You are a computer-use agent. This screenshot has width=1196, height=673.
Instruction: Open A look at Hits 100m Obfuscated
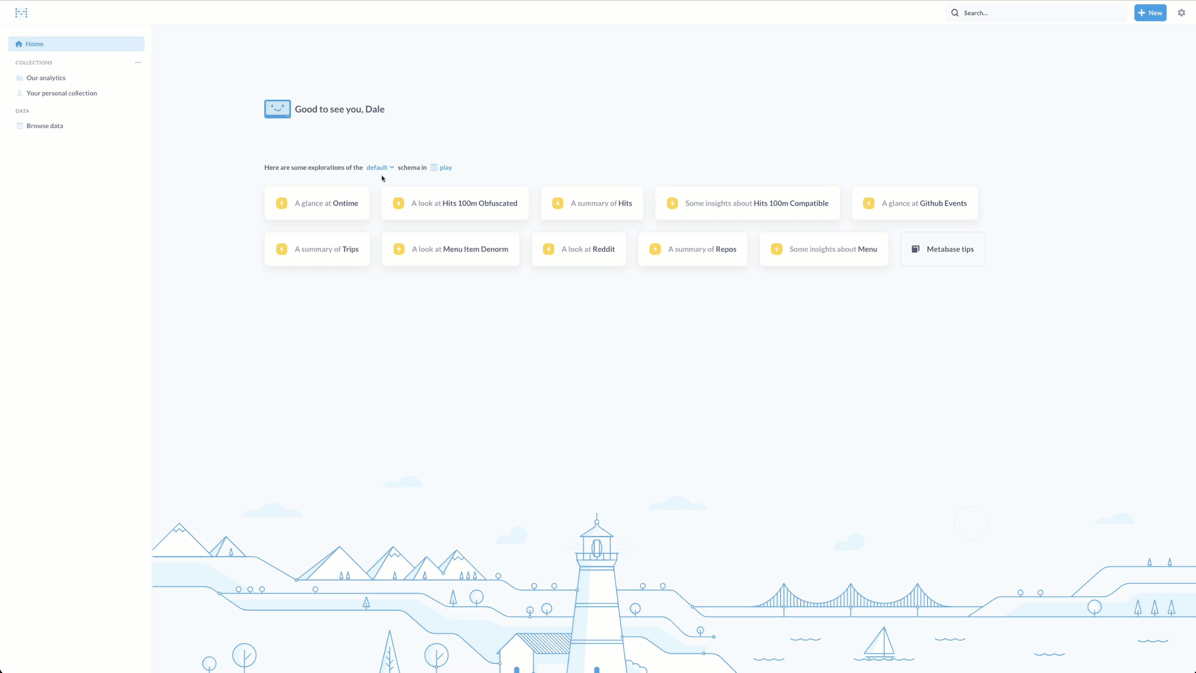point(455,203)
